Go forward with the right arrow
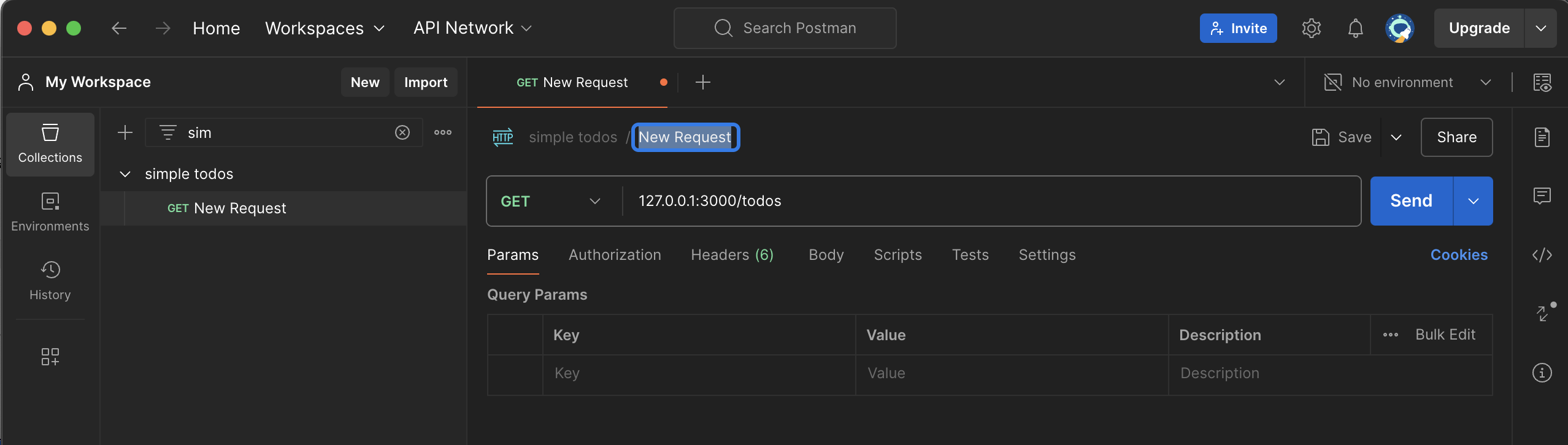Viewport: 1568px width, 445px height. pos(163,28)
